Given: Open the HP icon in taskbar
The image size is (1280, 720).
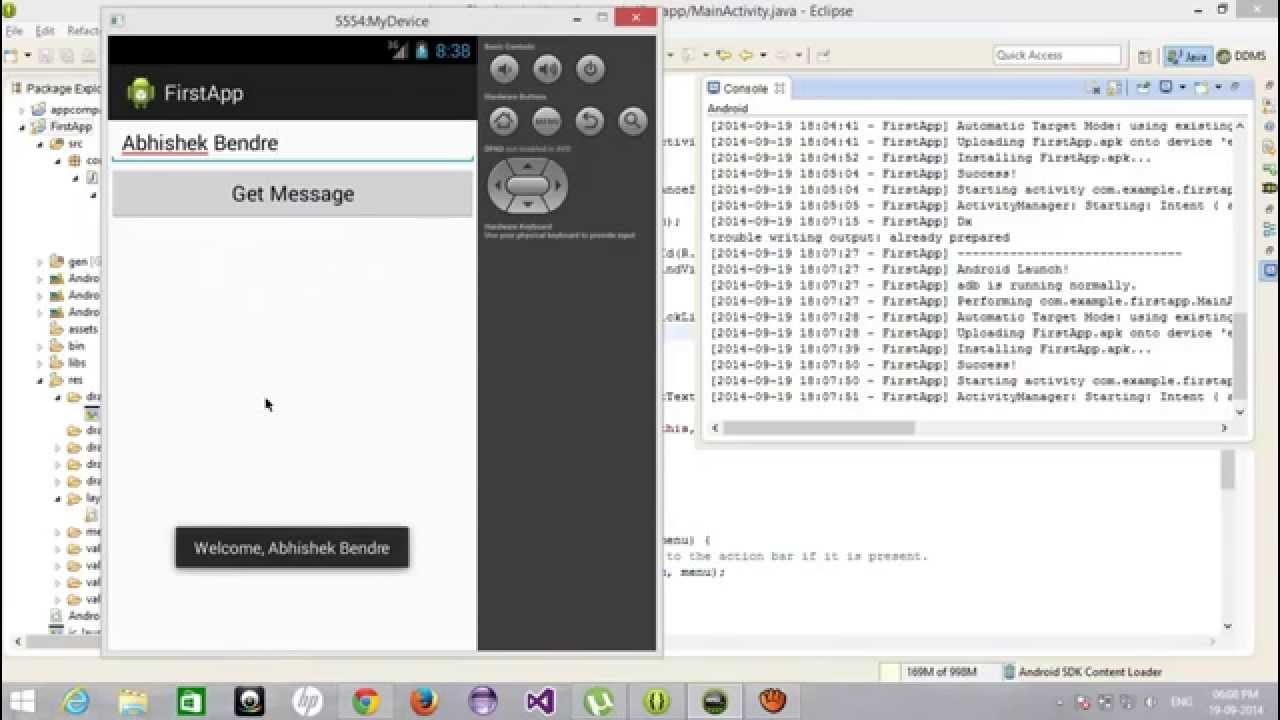Looking at the screenshot, I should click(x=307, y=701).
